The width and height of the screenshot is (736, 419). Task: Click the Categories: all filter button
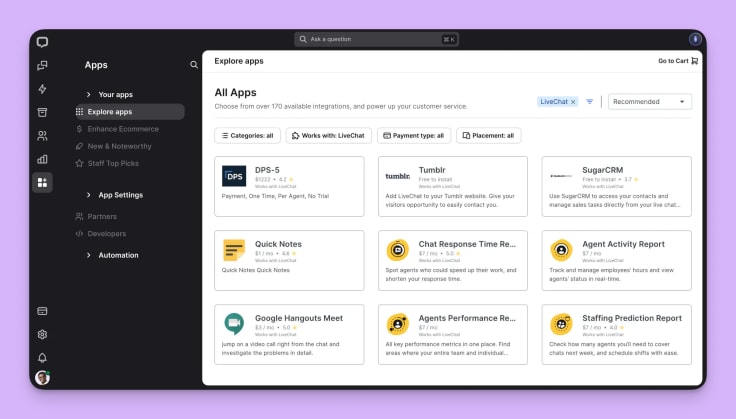point(247,135)
